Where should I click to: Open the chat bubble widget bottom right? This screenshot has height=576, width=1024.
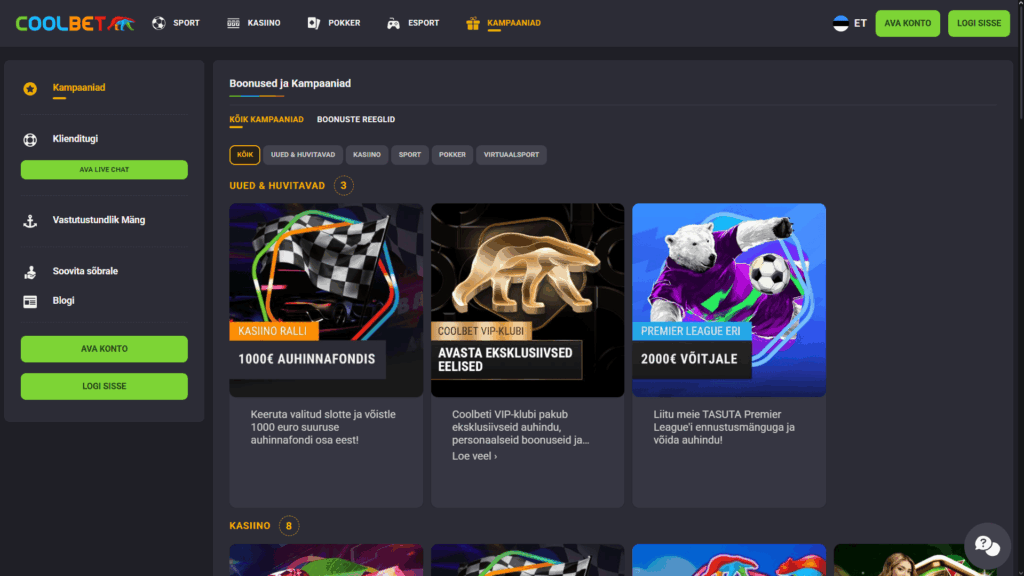pyautogui.click(x=987, y=546)
